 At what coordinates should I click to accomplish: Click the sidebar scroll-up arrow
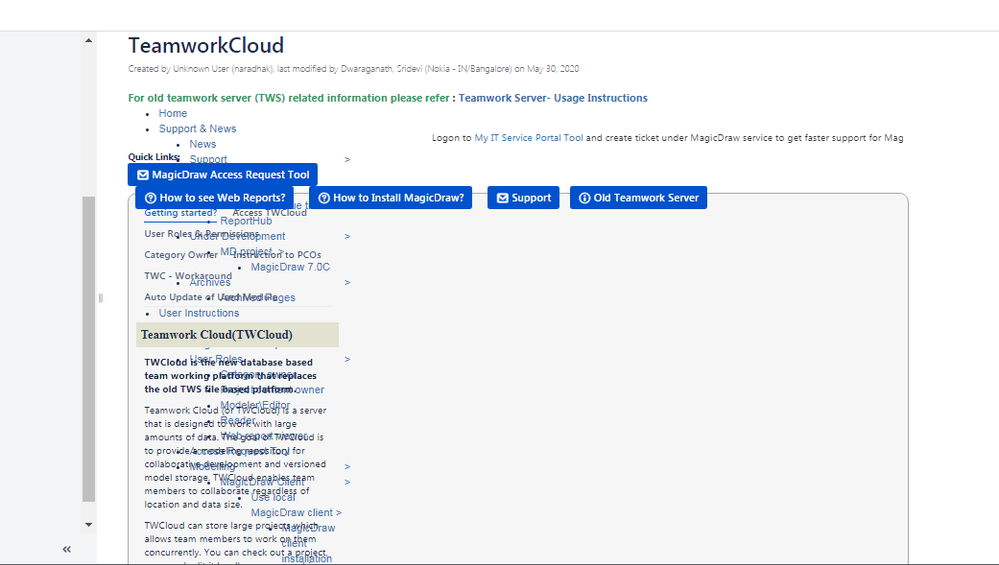(89, 41)
